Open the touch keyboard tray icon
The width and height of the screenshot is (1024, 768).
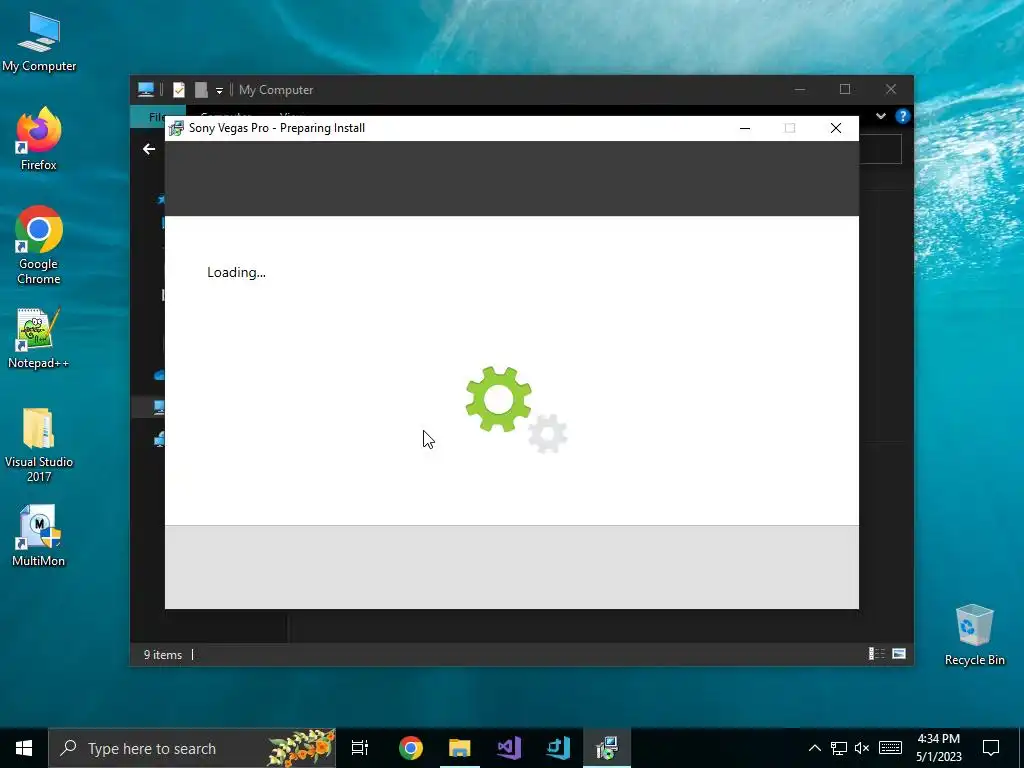[x=890, y=748]
